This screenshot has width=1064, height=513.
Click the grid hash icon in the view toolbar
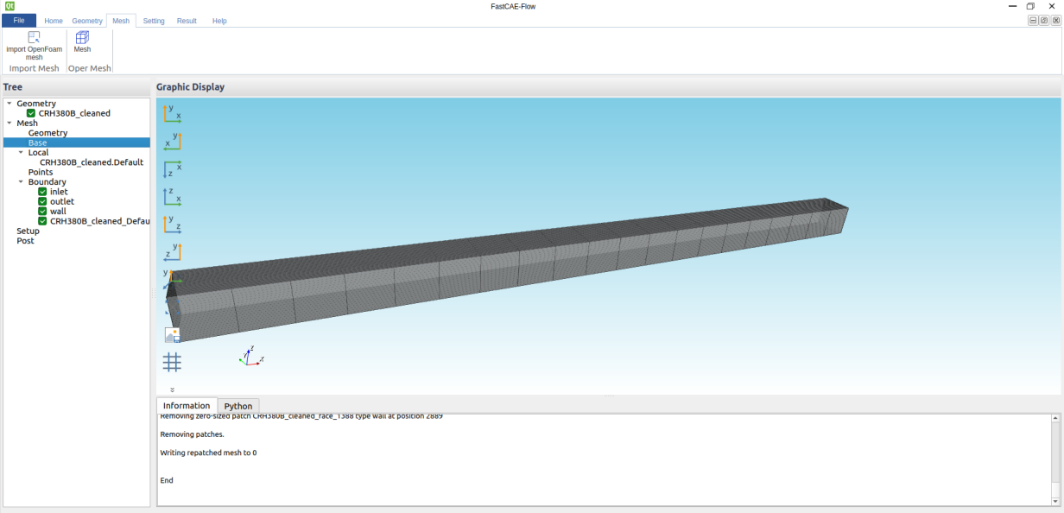[x=172, y=362]
